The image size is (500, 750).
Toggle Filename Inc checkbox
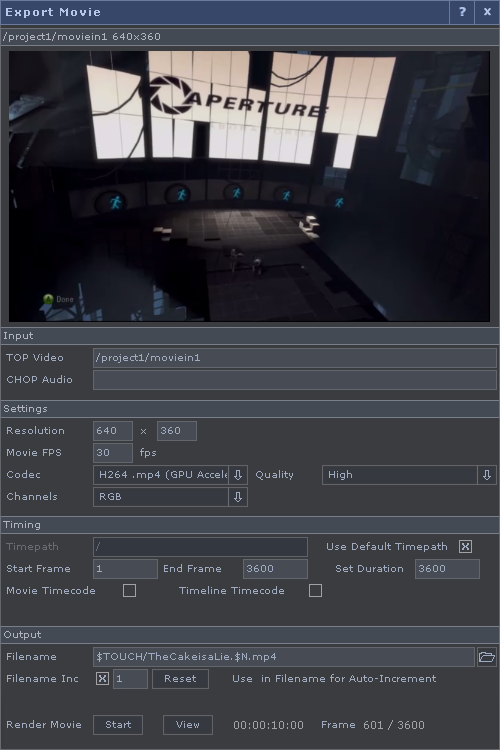click(x=102, y=679)
